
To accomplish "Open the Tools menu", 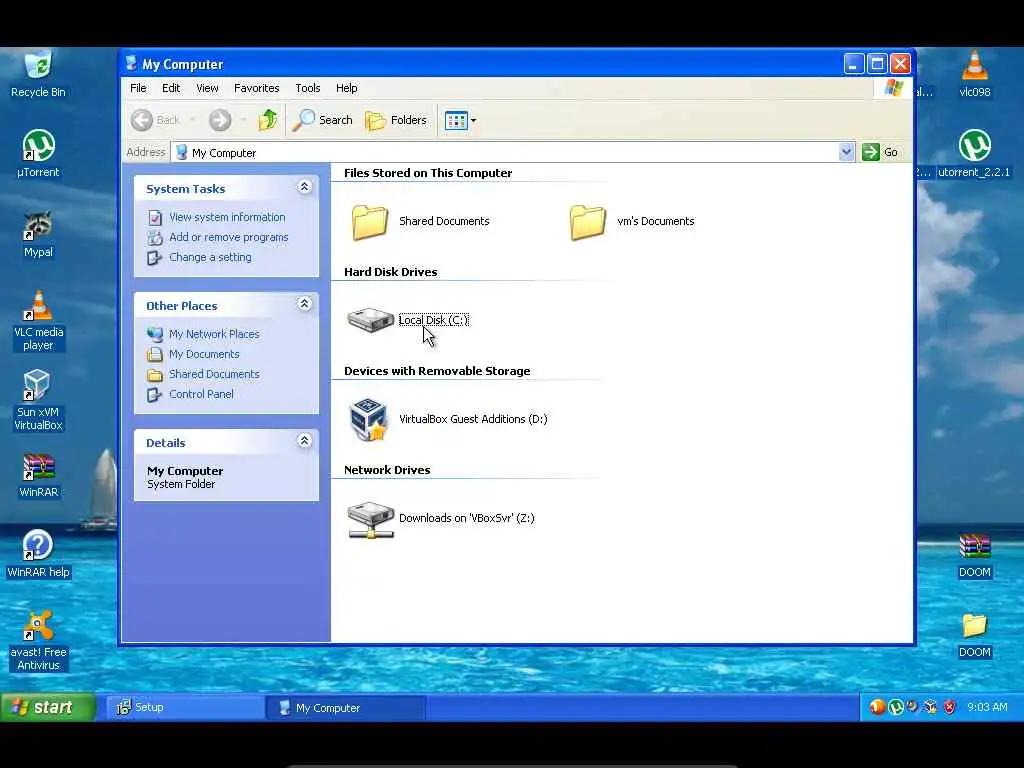I will [308, 88].
